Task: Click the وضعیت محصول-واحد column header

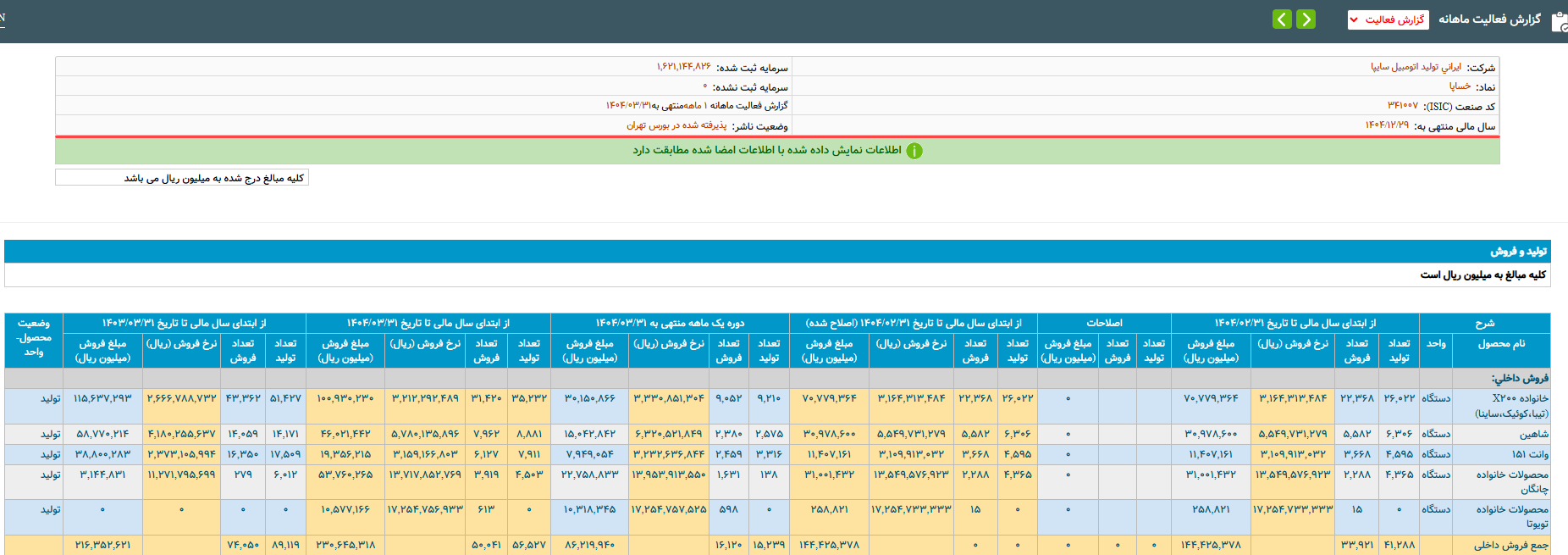Action: tap(34, 337)
